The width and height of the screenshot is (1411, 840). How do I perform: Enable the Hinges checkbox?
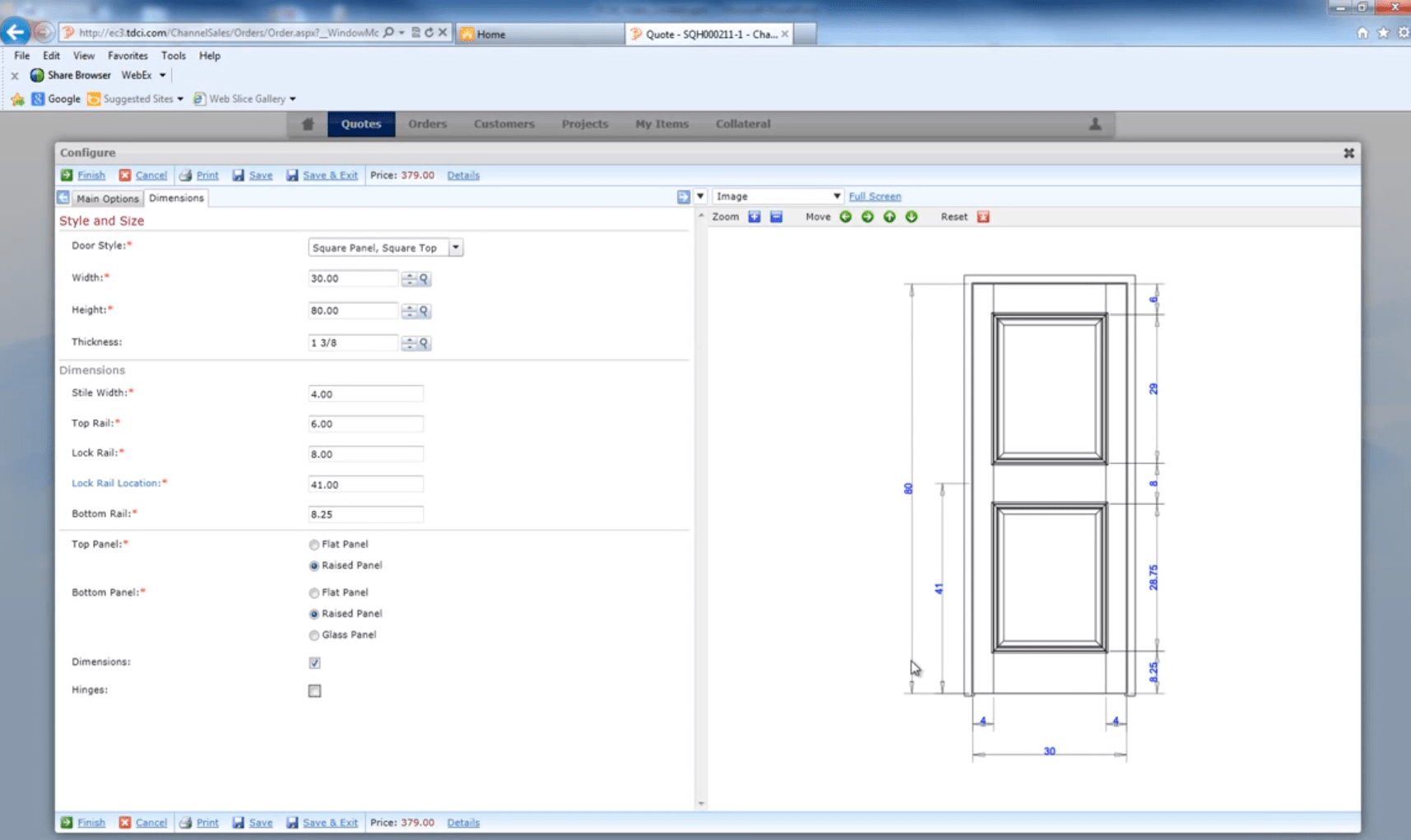click(314, 690)
